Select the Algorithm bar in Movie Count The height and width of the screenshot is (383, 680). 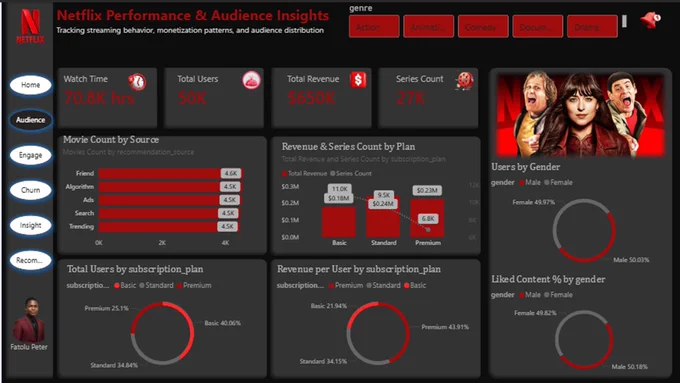170,187
